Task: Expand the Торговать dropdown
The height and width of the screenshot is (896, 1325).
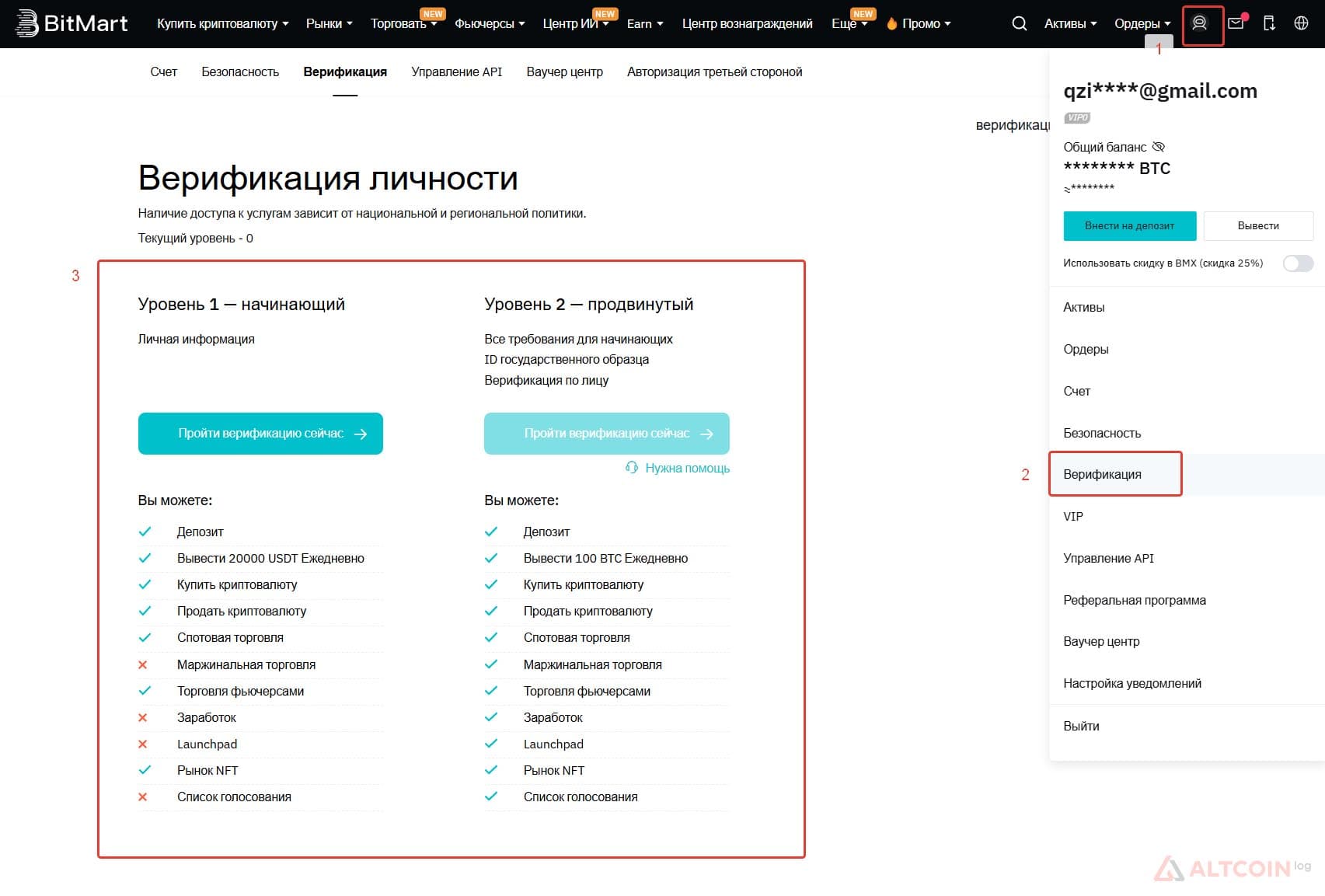Action: [x=403, y=24]
